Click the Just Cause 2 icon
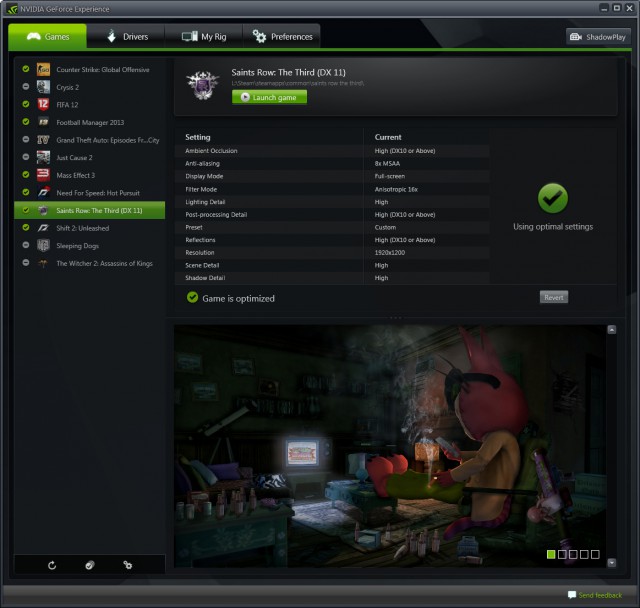Viewport: 640px width, 608px height. pos(43,157)
